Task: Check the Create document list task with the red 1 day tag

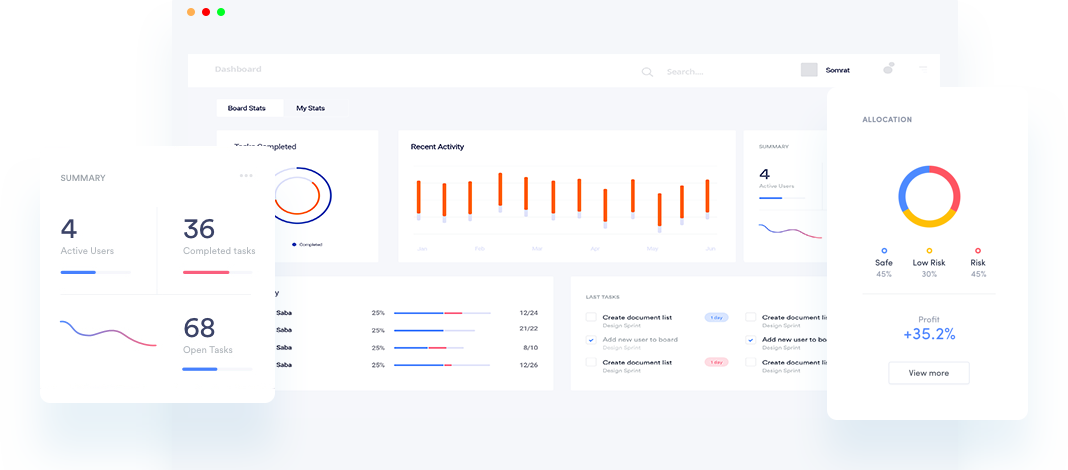Action: (x=591, y=362)
